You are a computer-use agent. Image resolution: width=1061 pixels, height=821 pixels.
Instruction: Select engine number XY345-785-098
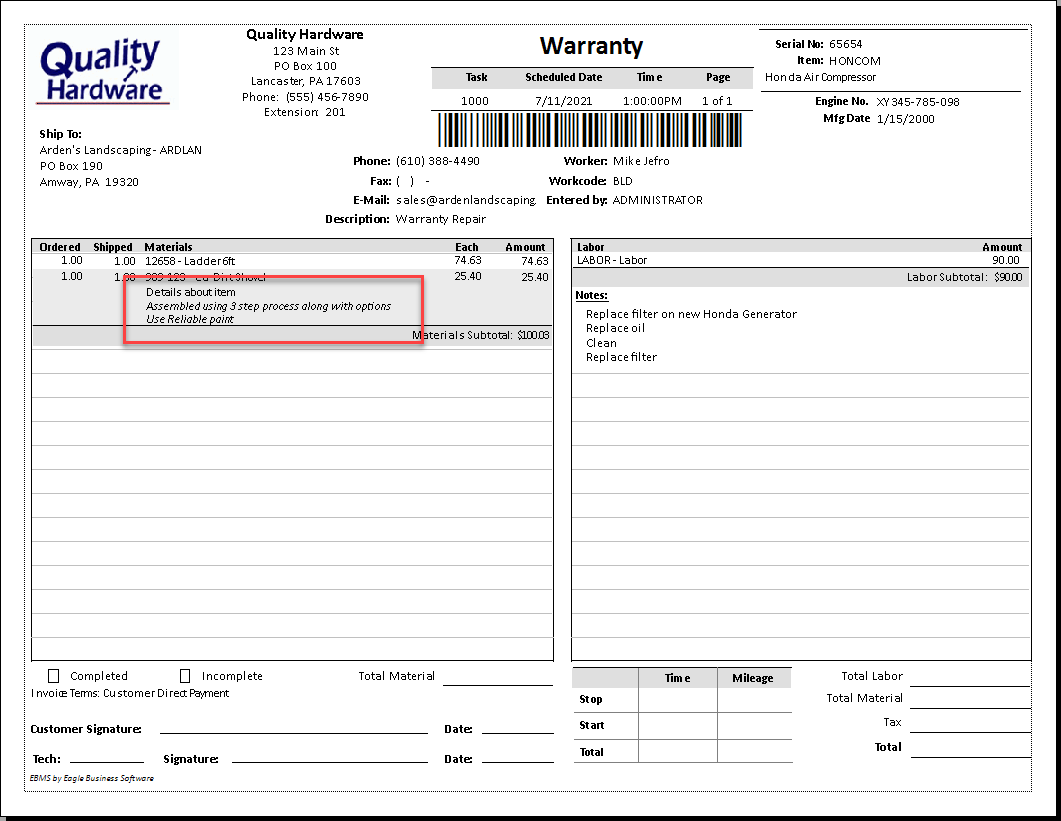918,102
